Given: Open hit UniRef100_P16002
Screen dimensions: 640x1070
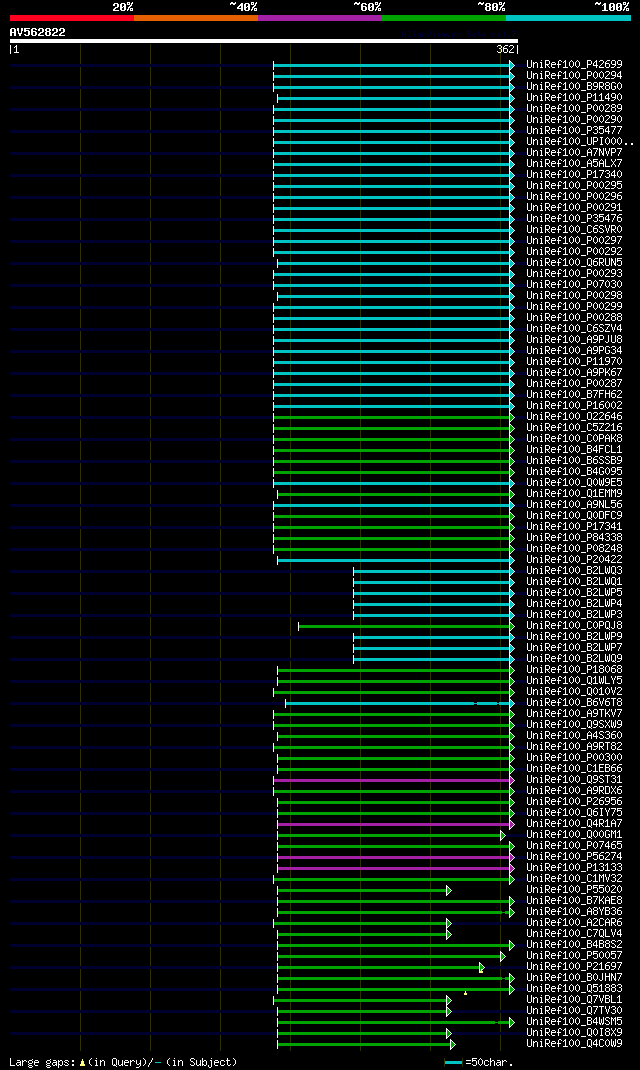Looking at the screenshot, I should point(574,405).
